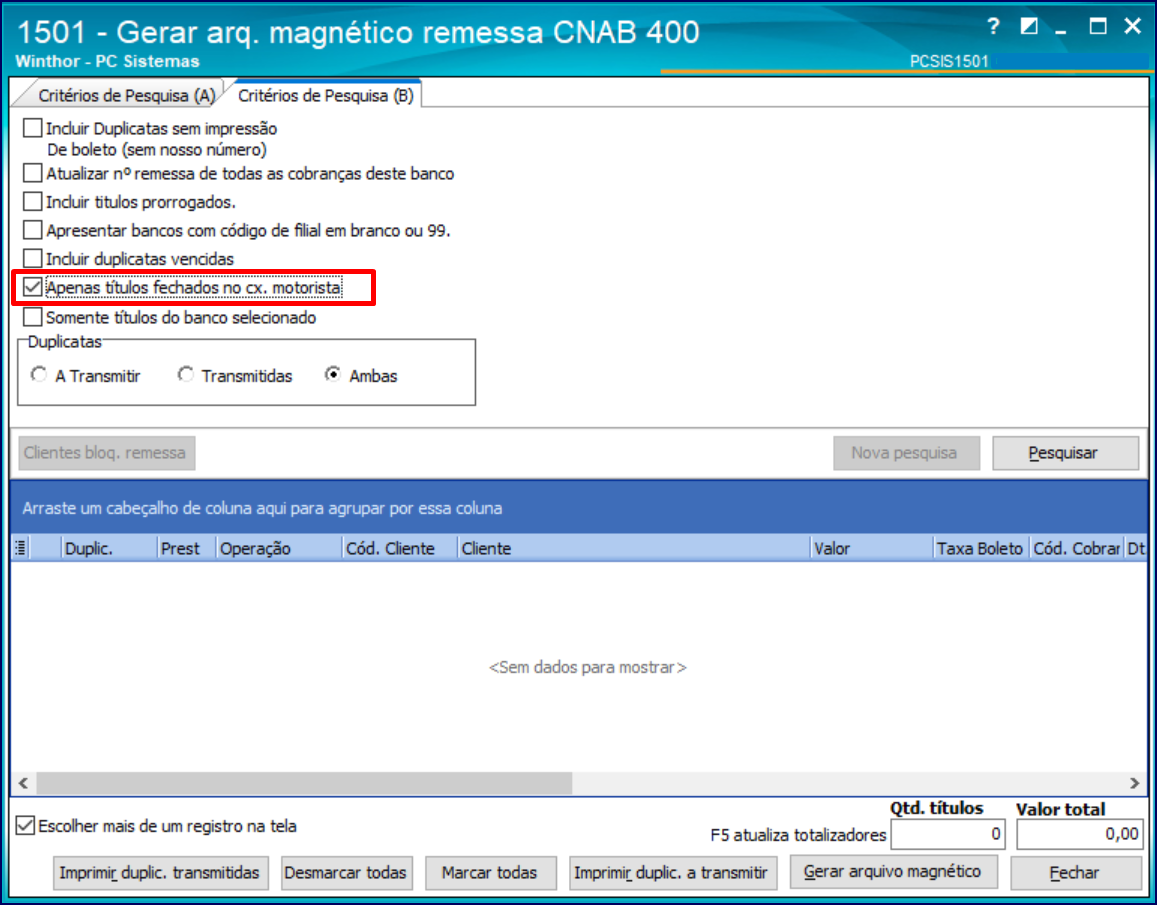Select the Ambas radio button
1157x905 pixels.
coord(333,375)
